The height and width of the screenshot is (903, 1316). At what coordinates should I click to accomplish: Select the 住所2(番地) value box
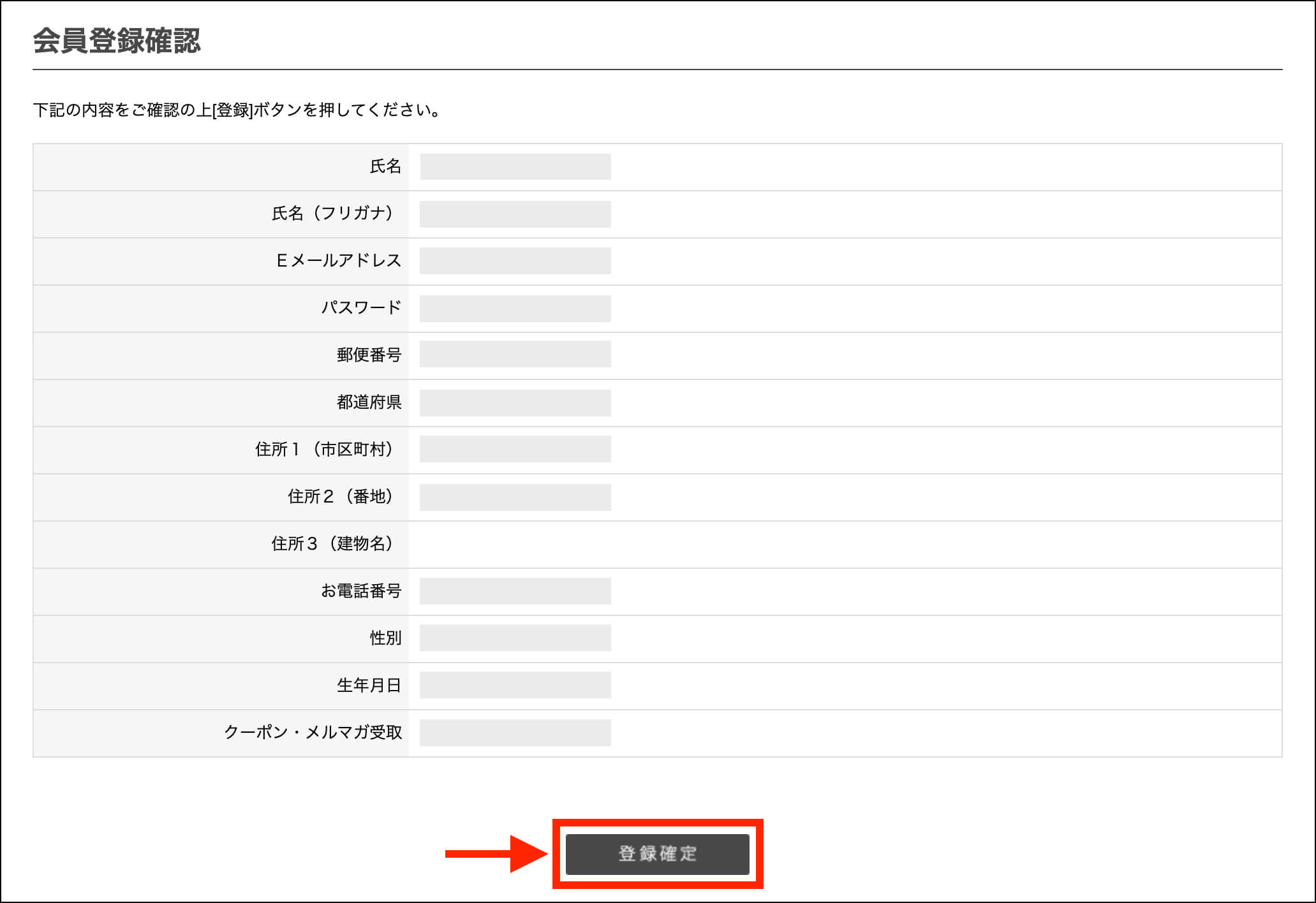pyautogui.click(x=515, y=497)
